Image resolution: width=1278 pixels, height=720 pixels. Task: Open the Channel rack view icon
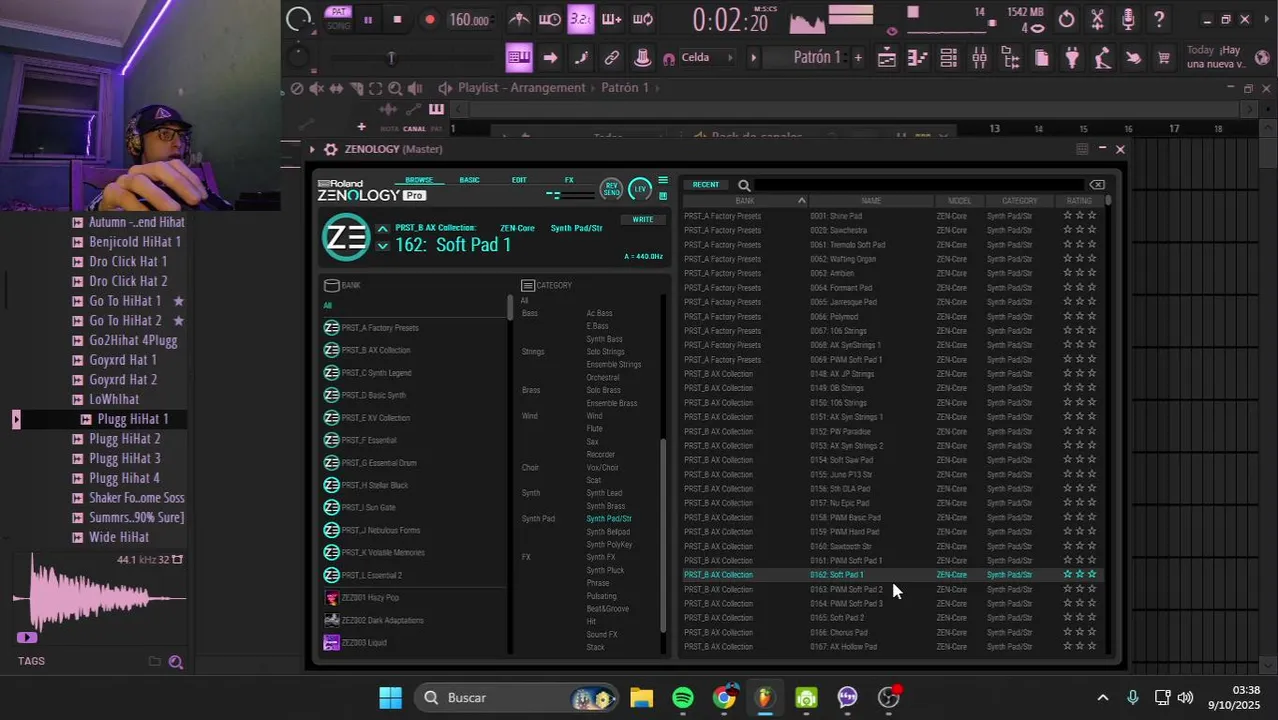tap(948, 58)
